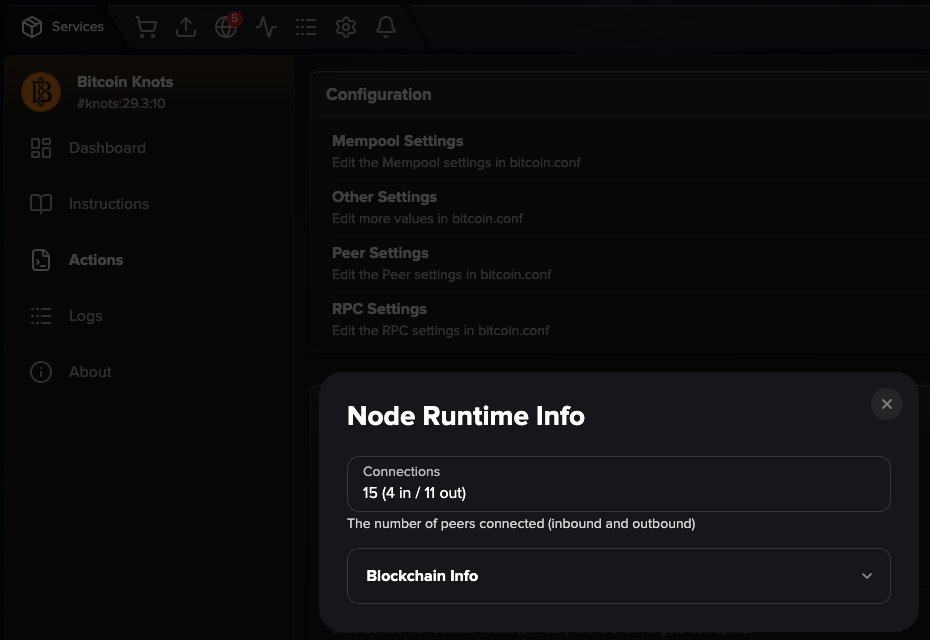Open the sideload upload icon
The width and height of the screenshot is (930, 640).
pyautogui.click(x=186, y=27)
